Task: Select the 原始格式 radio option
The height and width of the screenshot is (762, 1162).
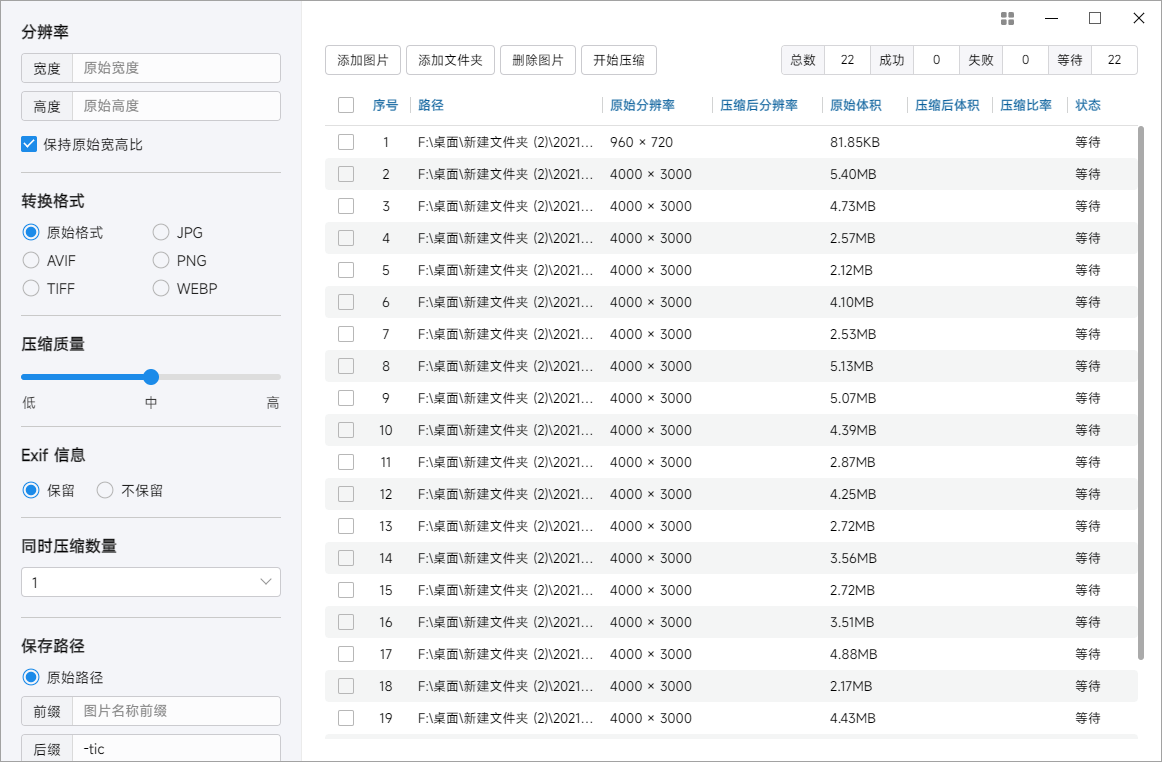Action: (30, 233)
